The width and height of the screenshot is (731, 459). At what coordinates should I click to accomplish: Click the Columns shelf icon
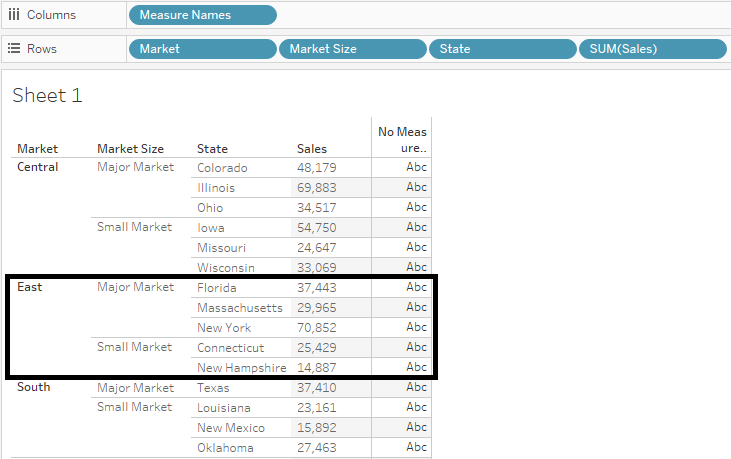(14, 15)
